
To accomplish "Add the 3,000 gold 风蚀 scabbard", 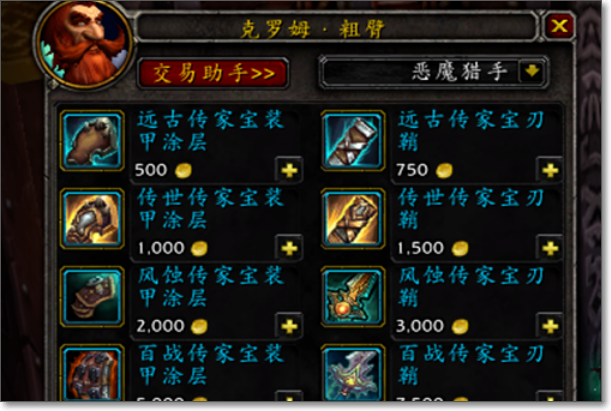I will coord(550,326).
